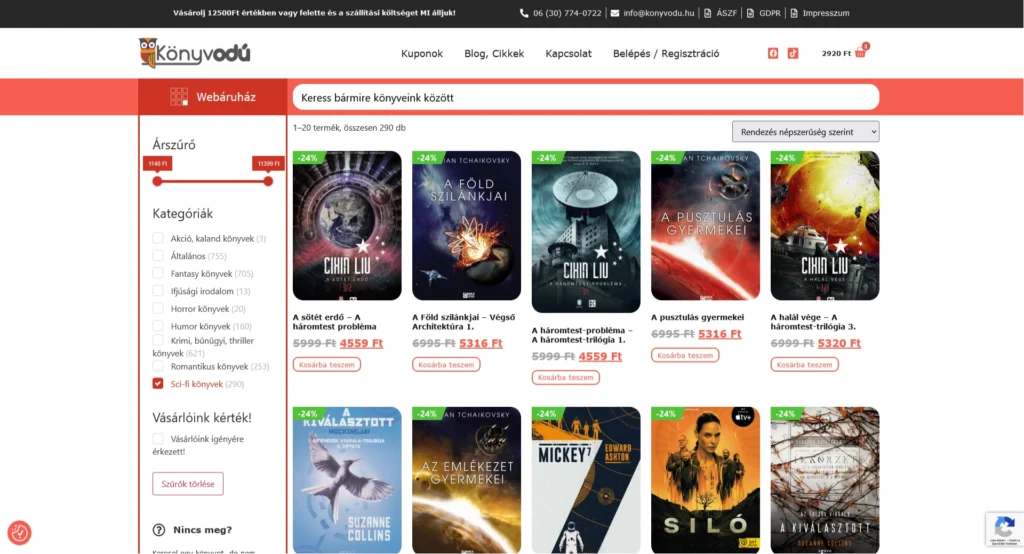Screen dimensions: 1024x554
Task: Add A sötét erdő to cart
Action: 327,365
